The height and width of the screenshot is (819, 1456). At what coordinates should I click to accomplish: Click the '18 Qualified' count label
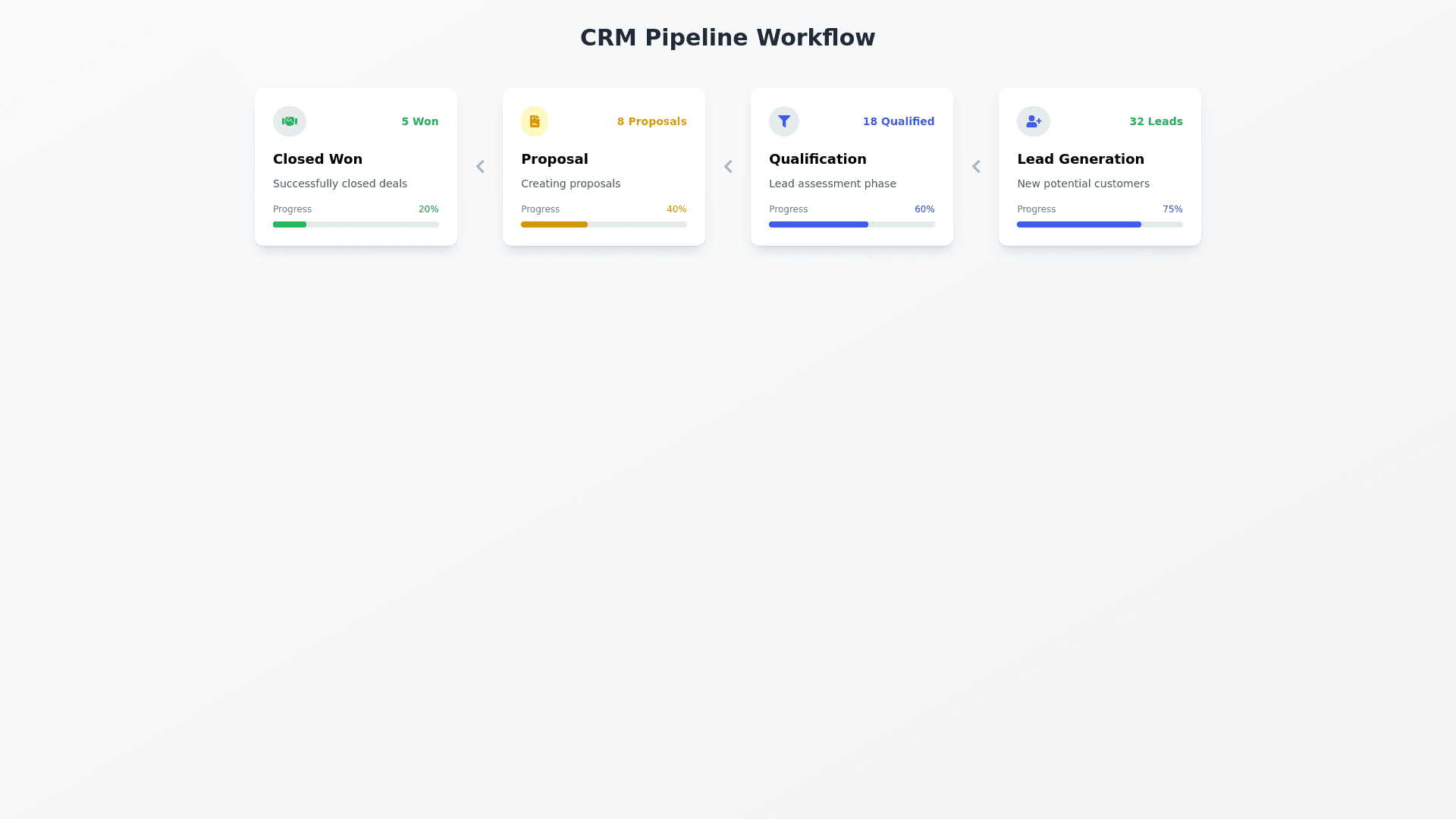point(898,121)
